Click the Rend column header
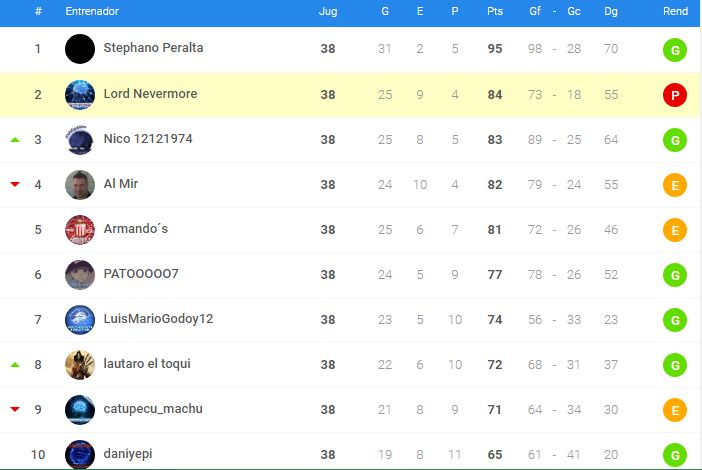 [x=675, y=11]
